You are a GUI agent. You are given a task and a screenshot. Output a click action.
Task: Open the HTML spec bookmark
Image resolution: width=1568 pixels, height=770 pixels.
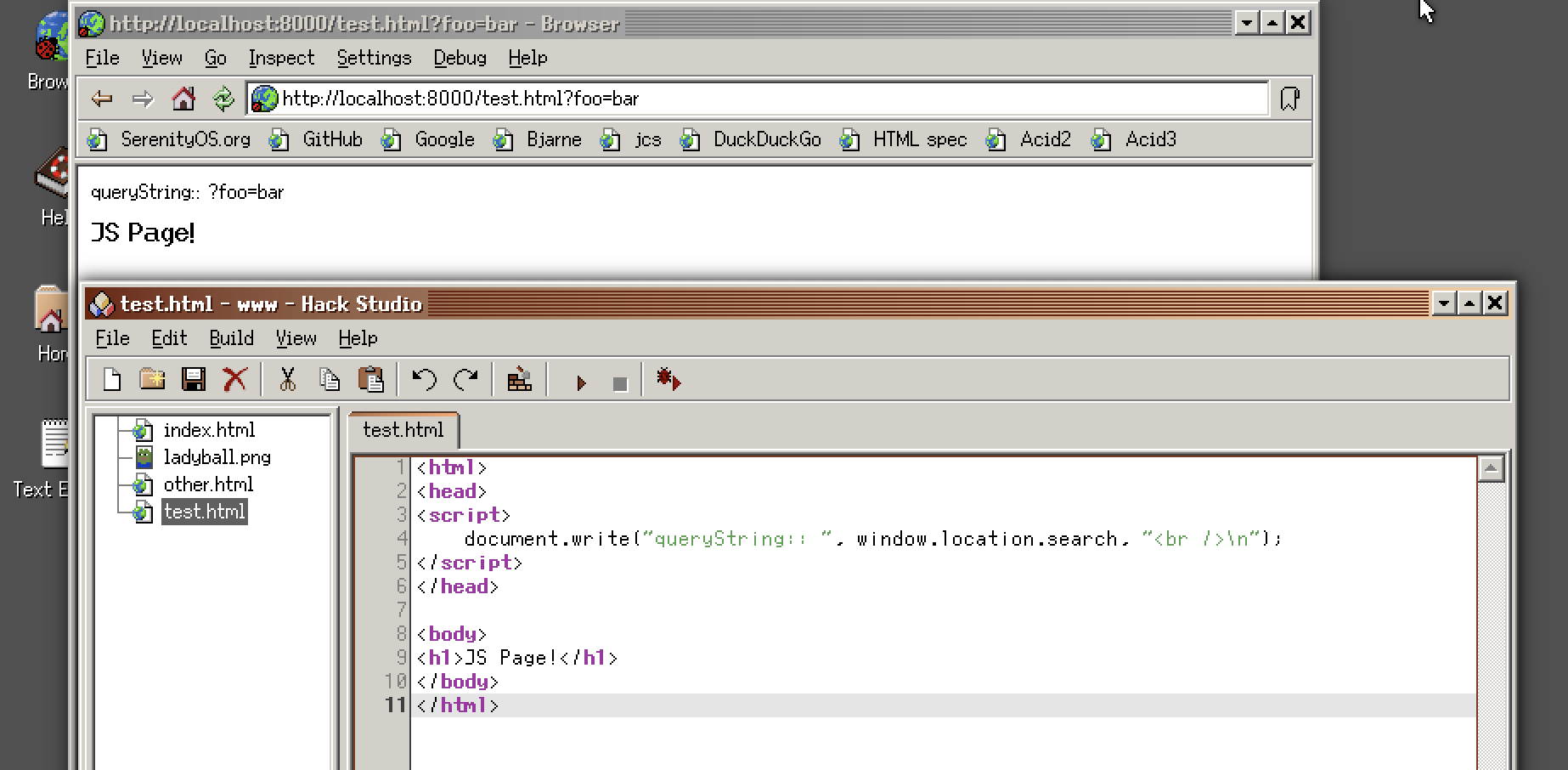pyautogui.click(x=904, y=139)
